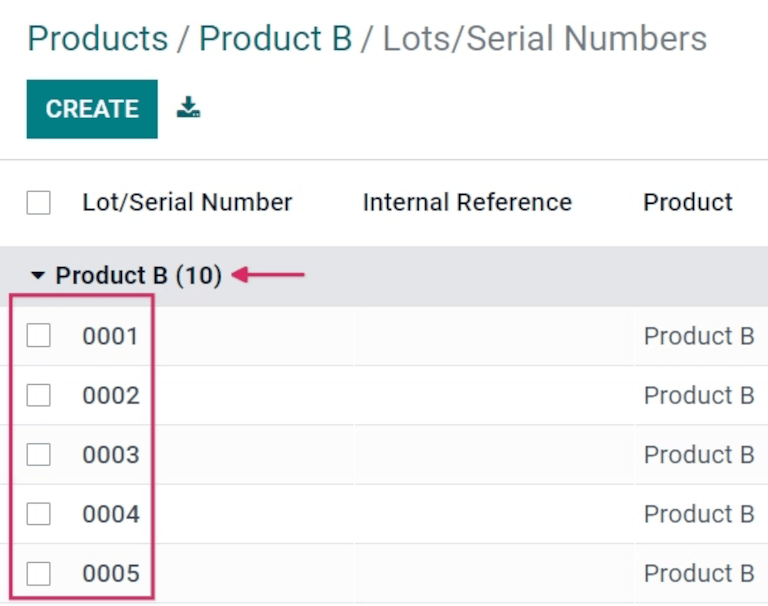Check the box for lot 0001

pyautogui.click(x=39, y=336)
